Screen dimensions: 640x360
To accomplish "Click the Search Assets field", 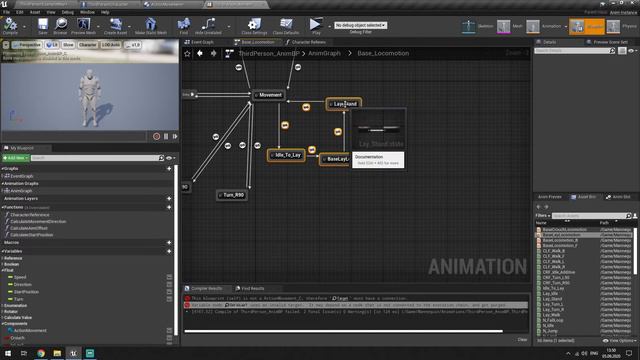I will pyautogui.click(x=591, y=216).
